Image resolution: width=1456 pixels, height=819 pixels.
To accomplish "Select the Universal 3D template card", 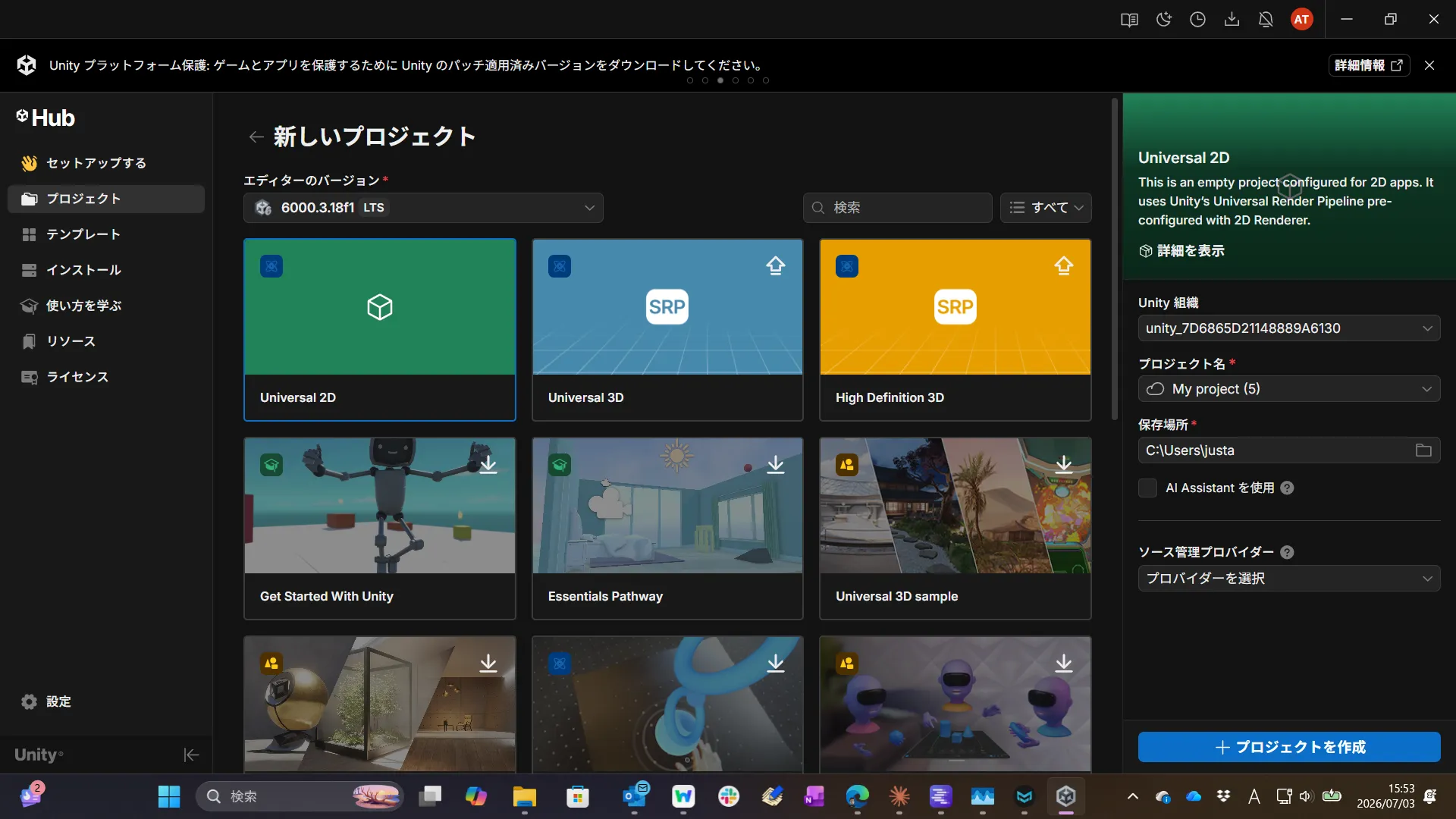I will (667, 330).
